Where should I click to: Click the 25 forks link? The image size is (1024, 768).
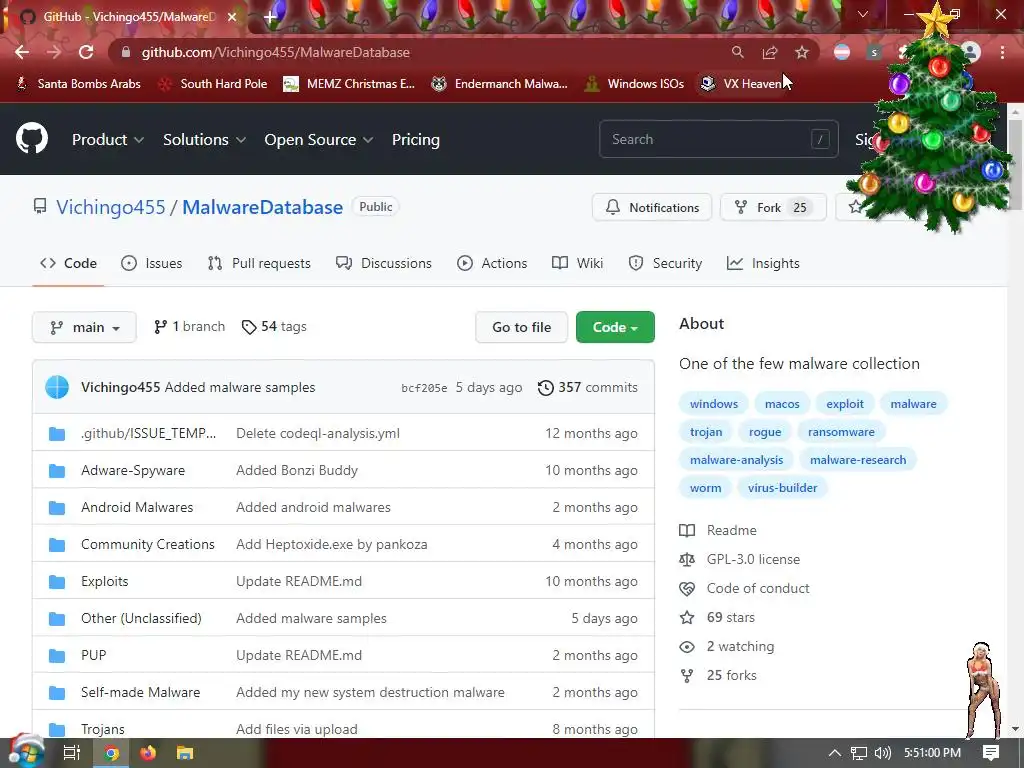(718, 675)
